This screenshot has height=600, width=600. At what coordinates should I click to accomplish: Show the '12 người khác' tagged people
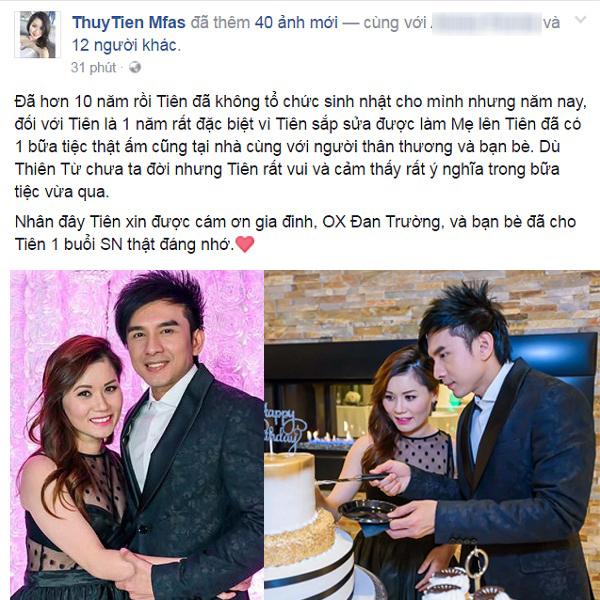(125, 46)
